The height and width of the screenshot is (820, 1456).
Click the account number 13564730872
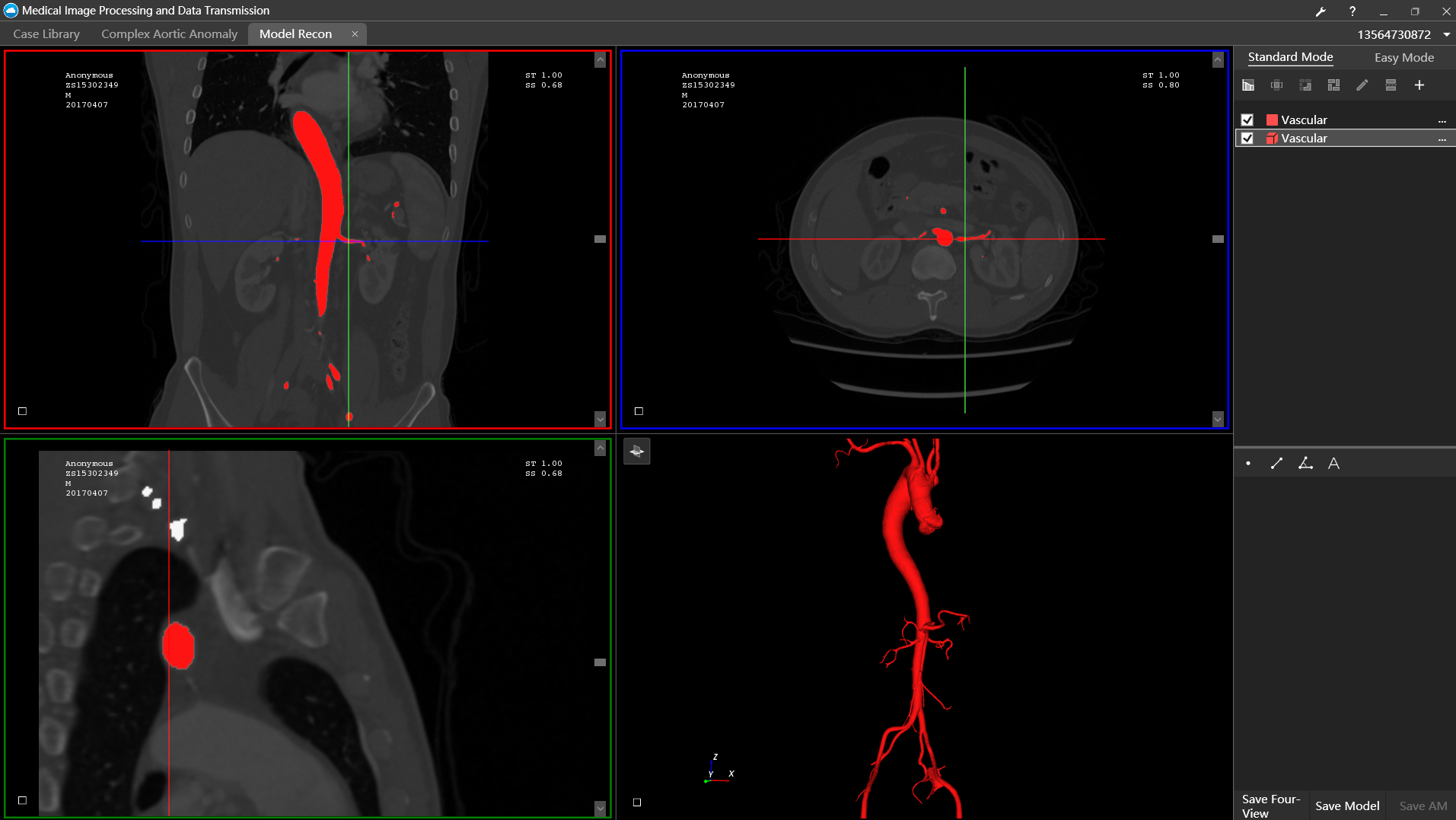1394,34
